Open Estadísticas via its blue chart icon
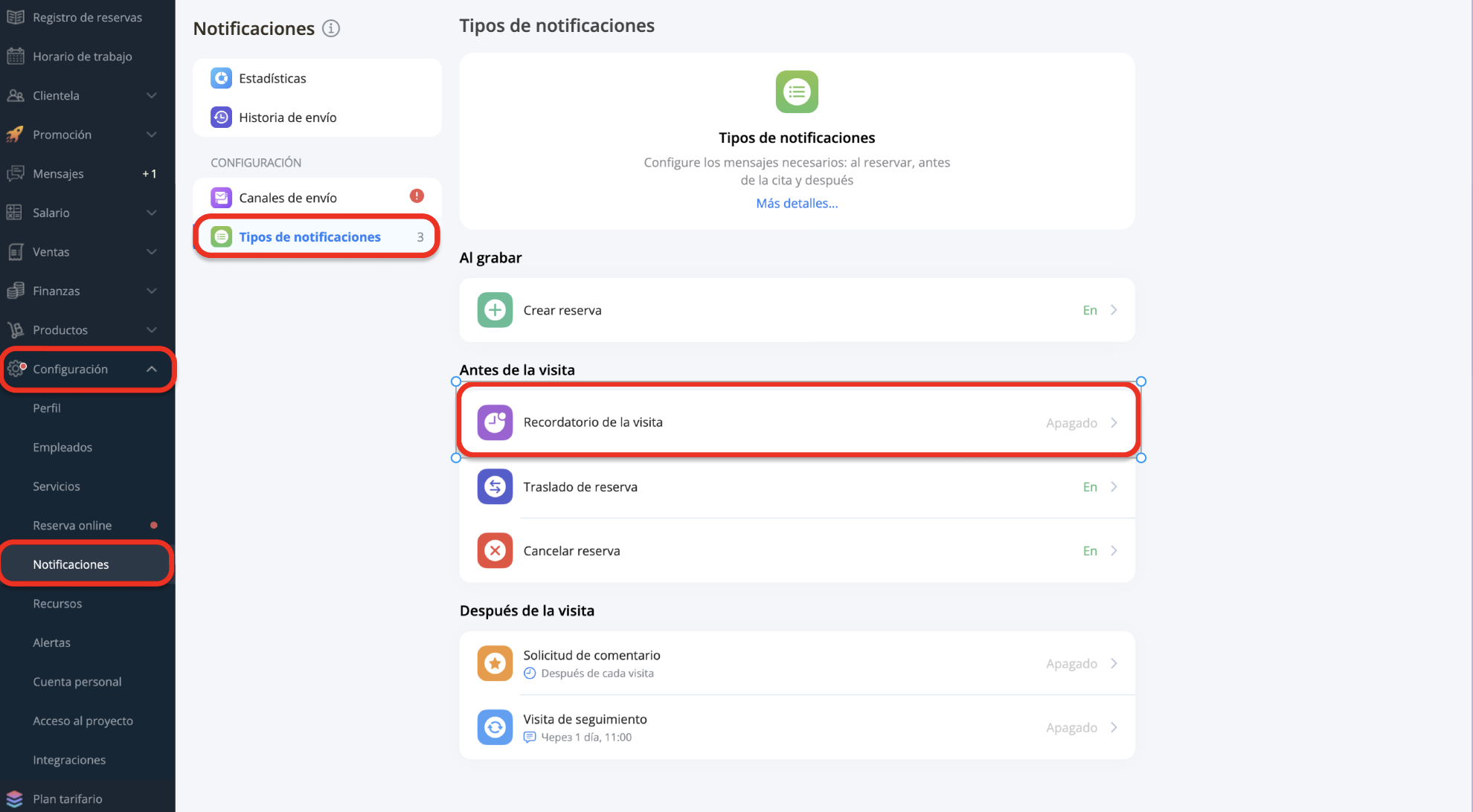Viewport: 1473px width, 812px height. [x=221, y=78]
